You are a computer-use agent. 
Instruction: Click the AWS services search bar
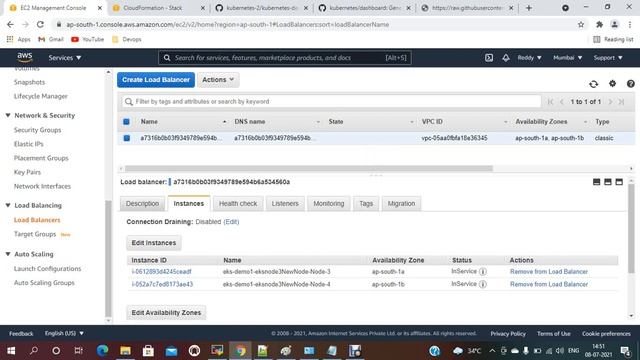tap(284, 58)
